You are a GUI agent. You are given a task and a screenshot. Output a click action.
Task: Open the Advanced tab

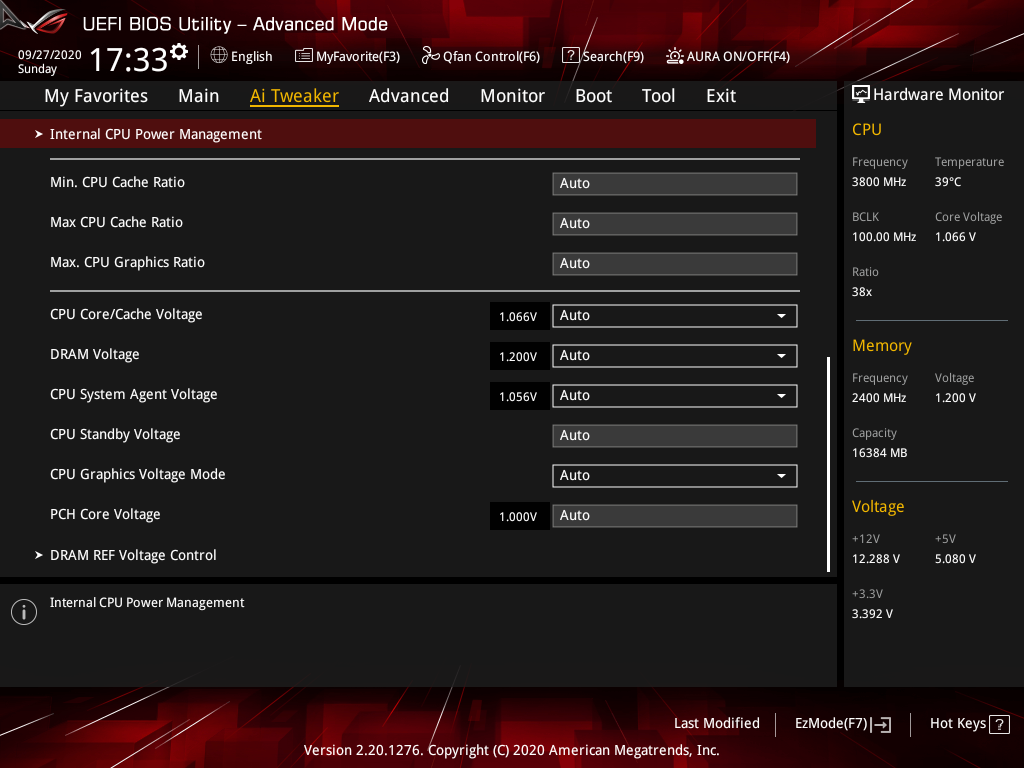tap(409, 96)
